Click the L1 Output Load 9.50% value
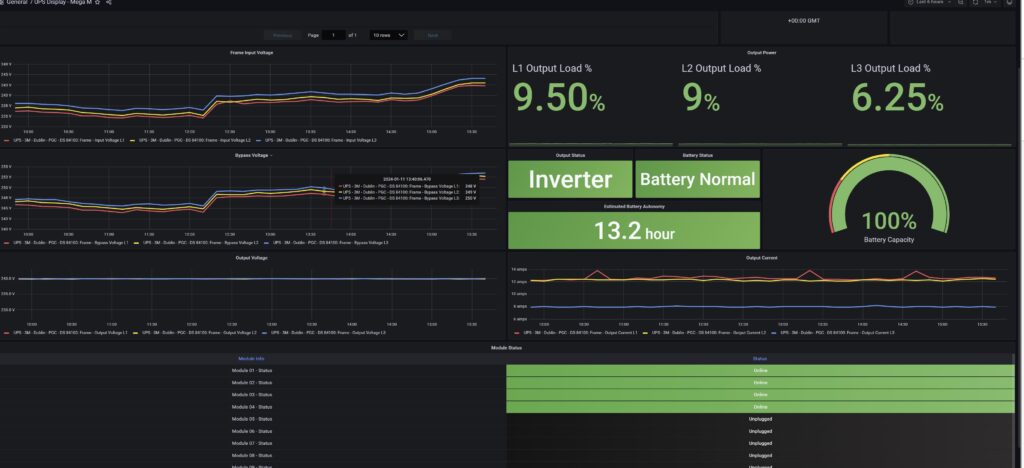 tap(559, 97)
